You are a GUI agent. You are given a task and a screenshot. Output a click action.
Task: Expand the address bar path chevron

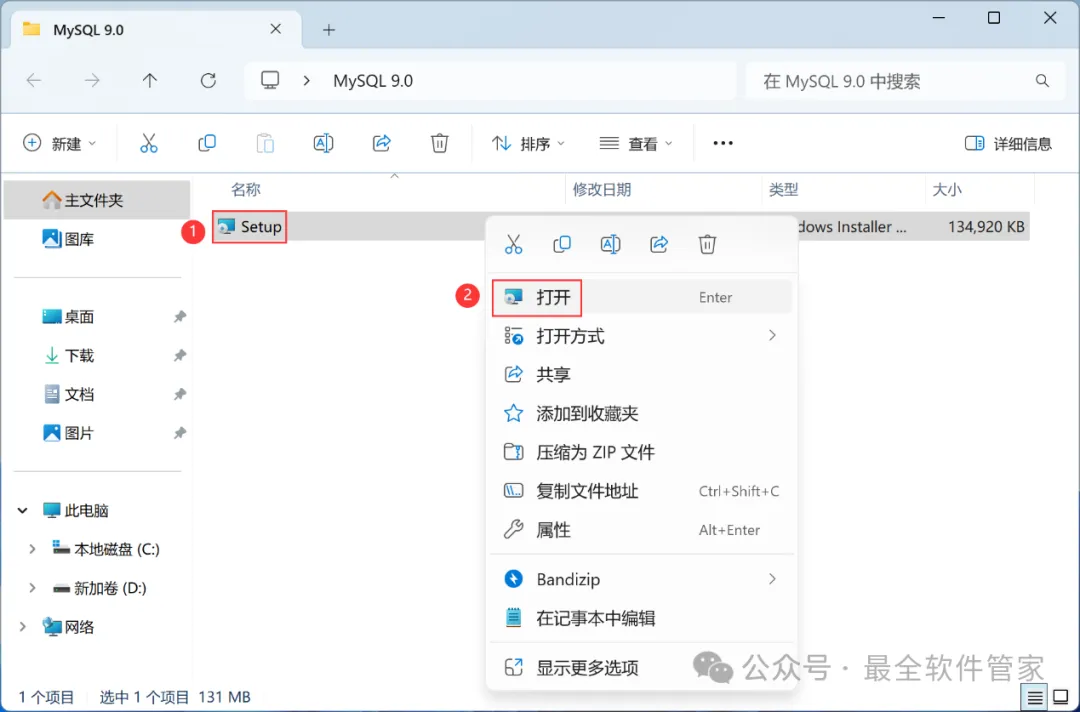tap(307, 81)
